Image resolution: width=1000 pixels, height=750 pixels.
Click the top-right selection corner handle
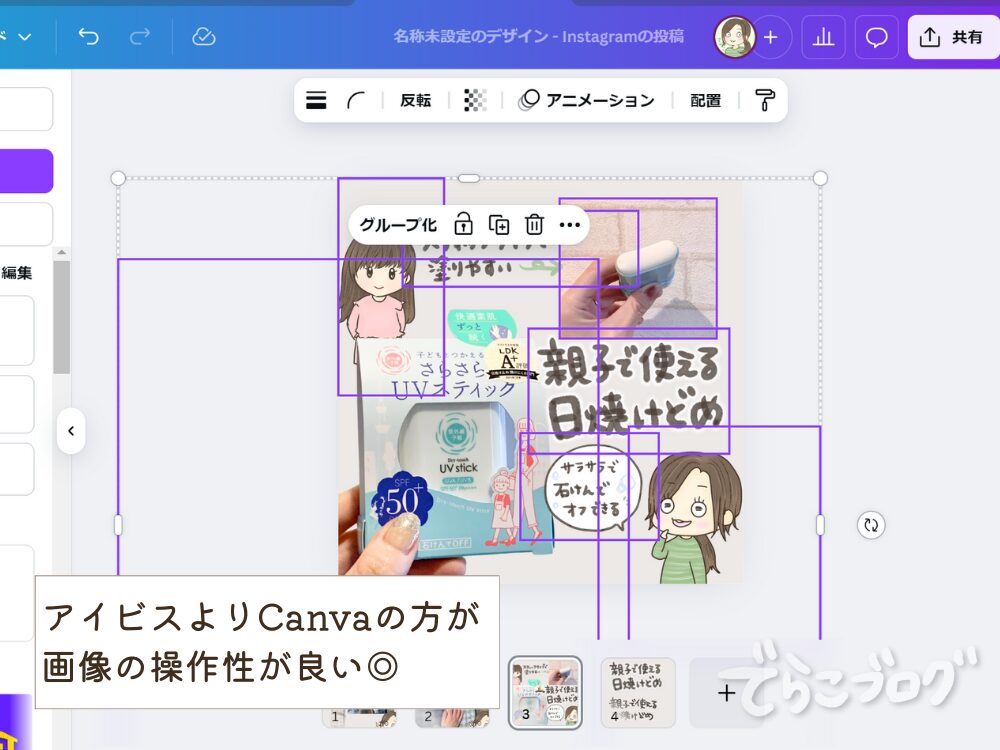pyautogui.click(x=820, y=178)
